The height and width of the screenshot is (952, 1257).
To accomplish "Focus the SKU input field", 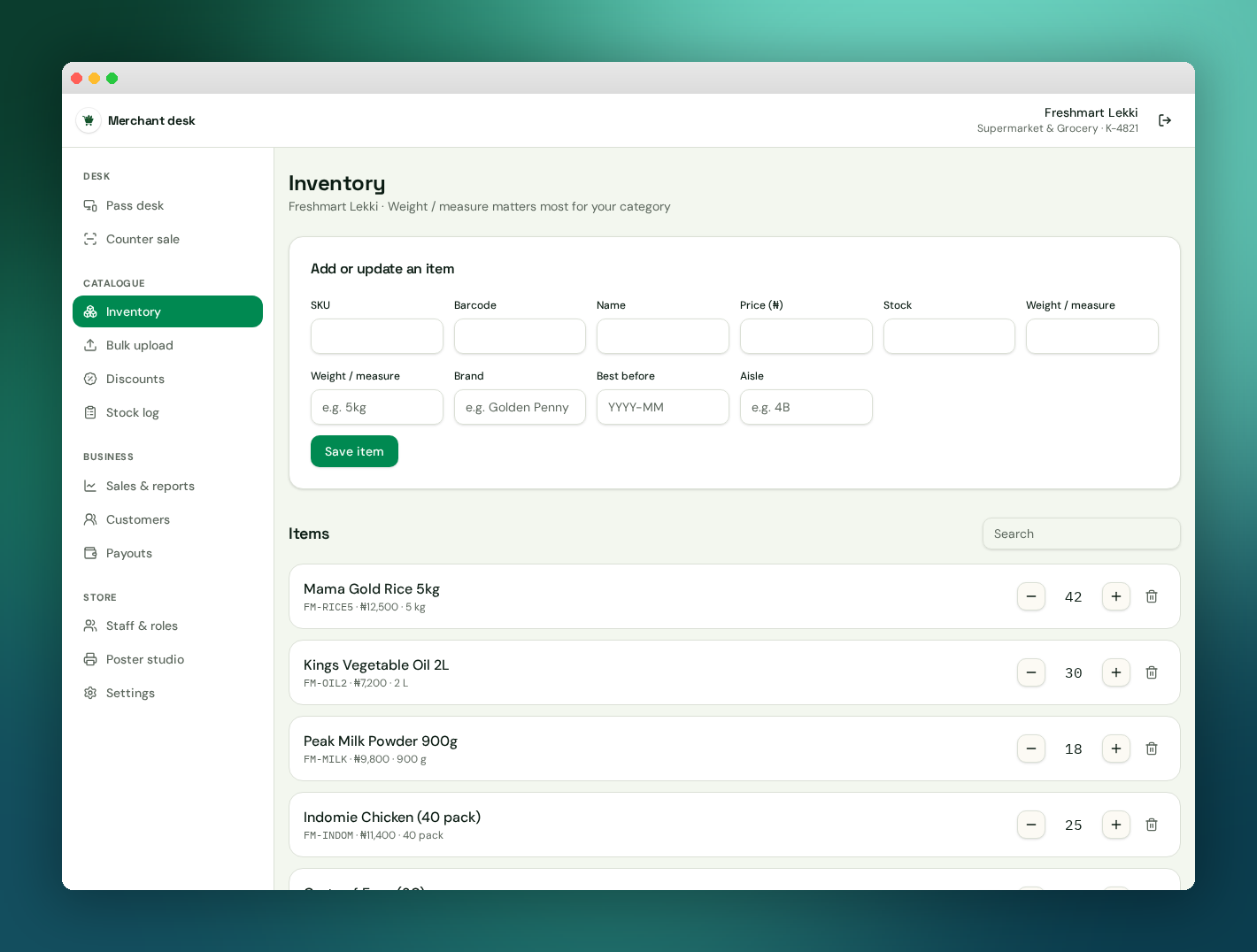I will tap(377, 336).
